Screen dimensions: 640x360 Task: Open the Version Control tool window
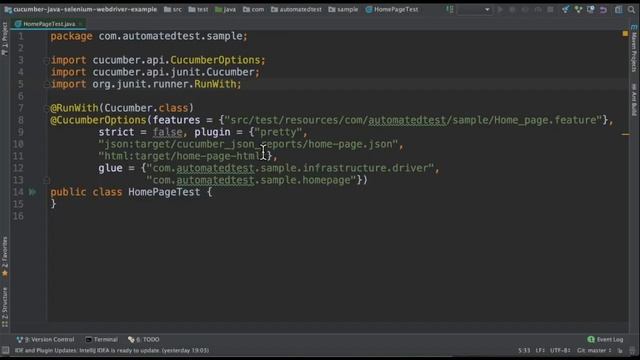pyautogui.click(x=45, y=340)
